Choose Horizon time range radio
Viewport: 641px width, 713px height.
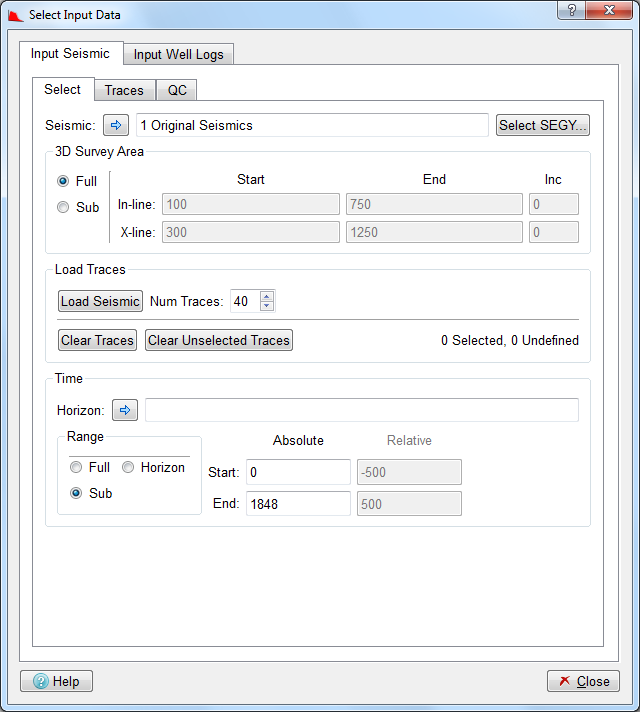[128, 467]
